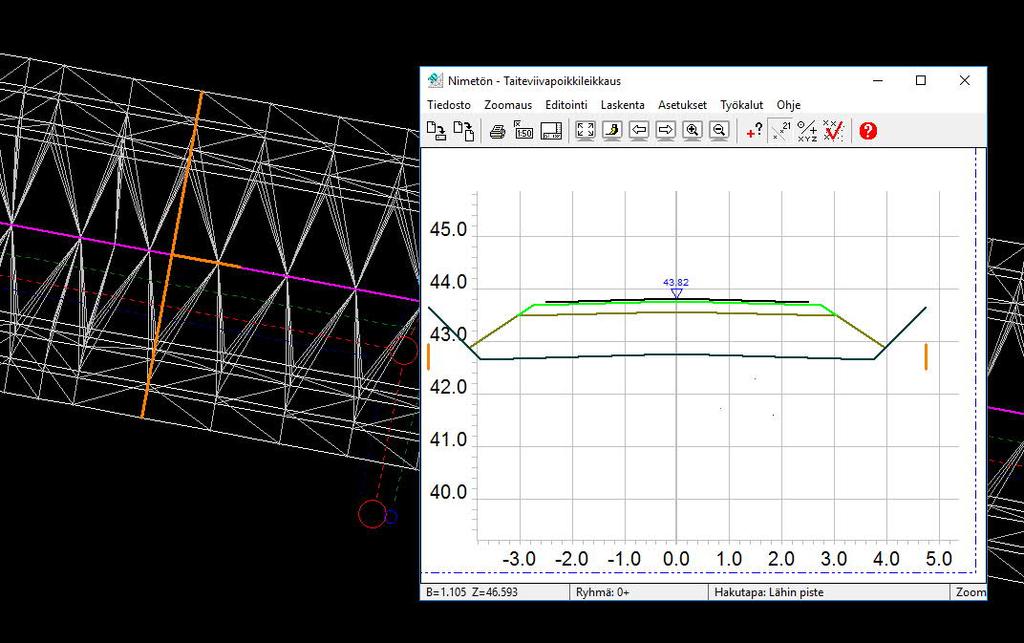Viewport: 1024px width, 643px height.
Task: Go to next cross-section with right arrow
Action: click(665, 131)
